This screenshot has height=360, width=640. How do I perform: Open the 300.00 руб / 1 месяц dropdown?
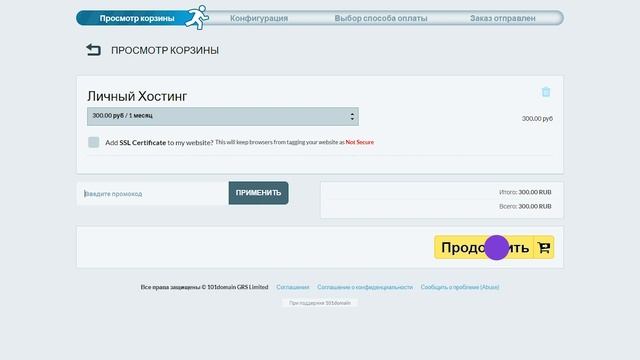223,116
